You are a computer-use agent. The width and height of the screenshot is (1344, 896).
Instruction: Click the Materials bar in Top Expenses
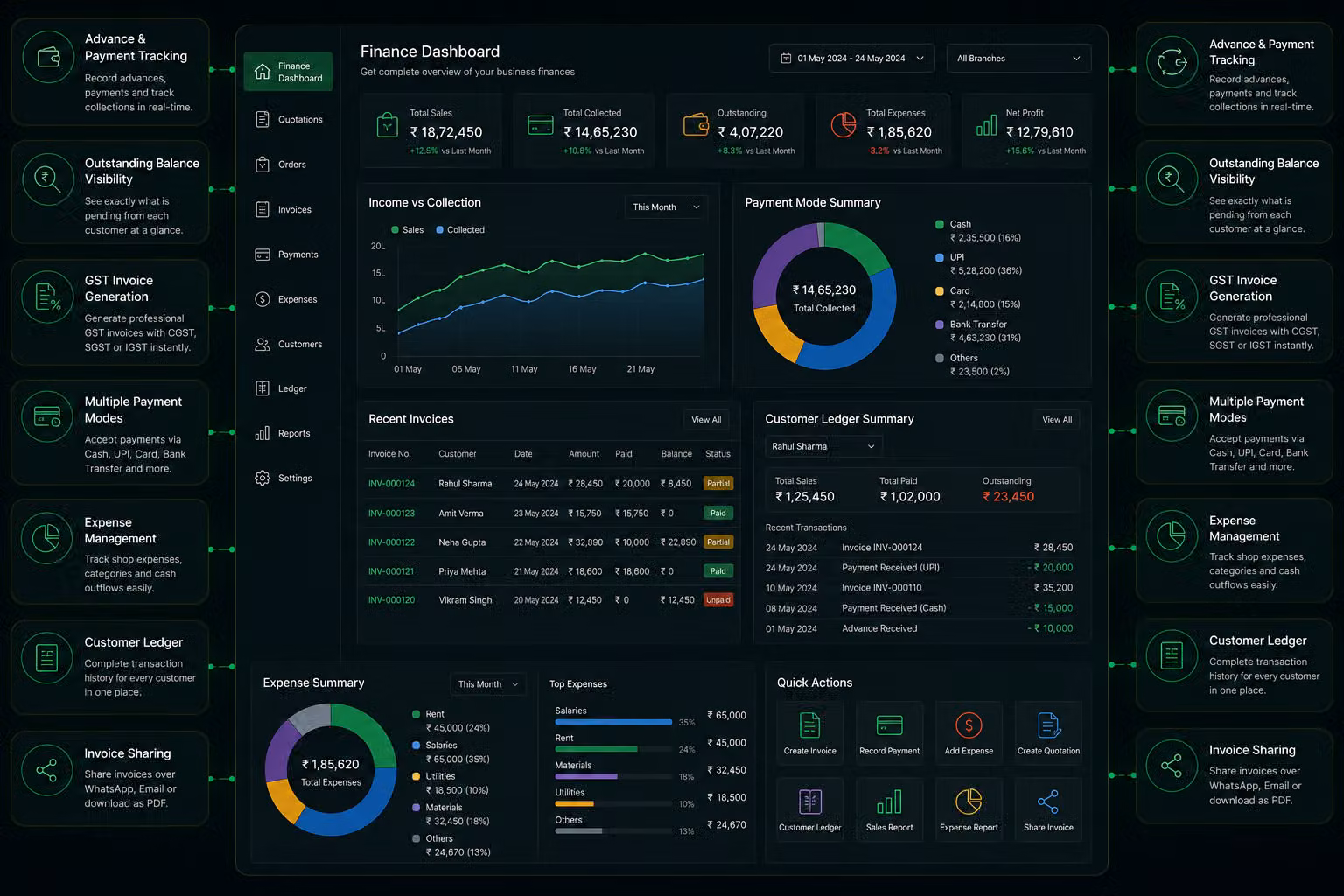click(586, 776)
